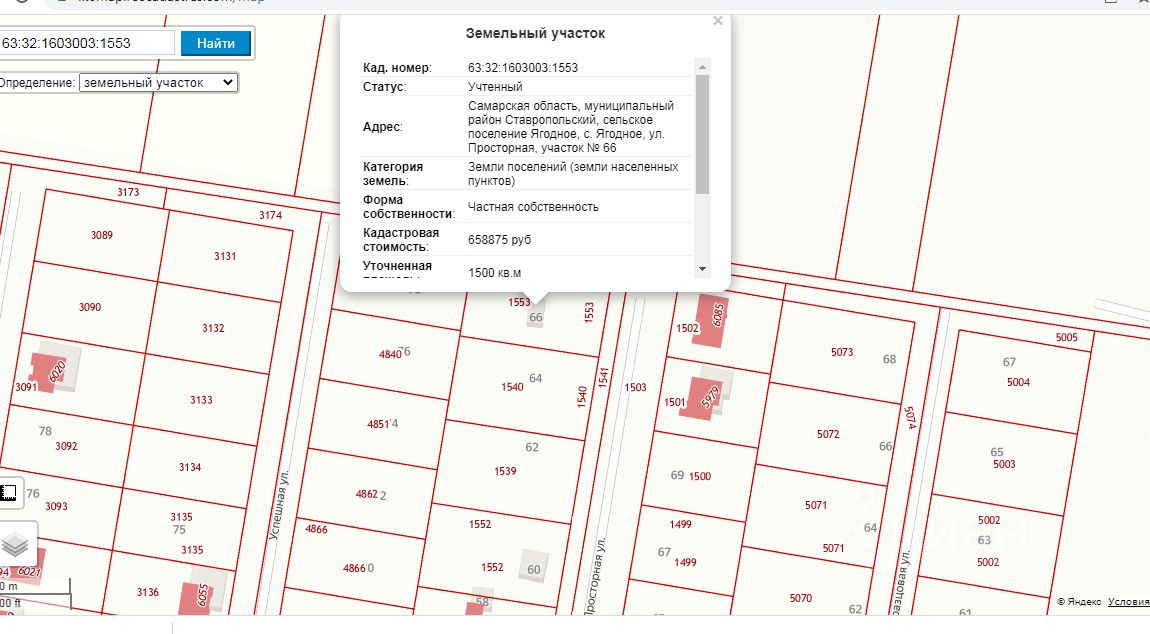Click the cadastral number value 63:32:1603003:1553
The height and width of the screenshot is (634, 1150).
point(523,68)
